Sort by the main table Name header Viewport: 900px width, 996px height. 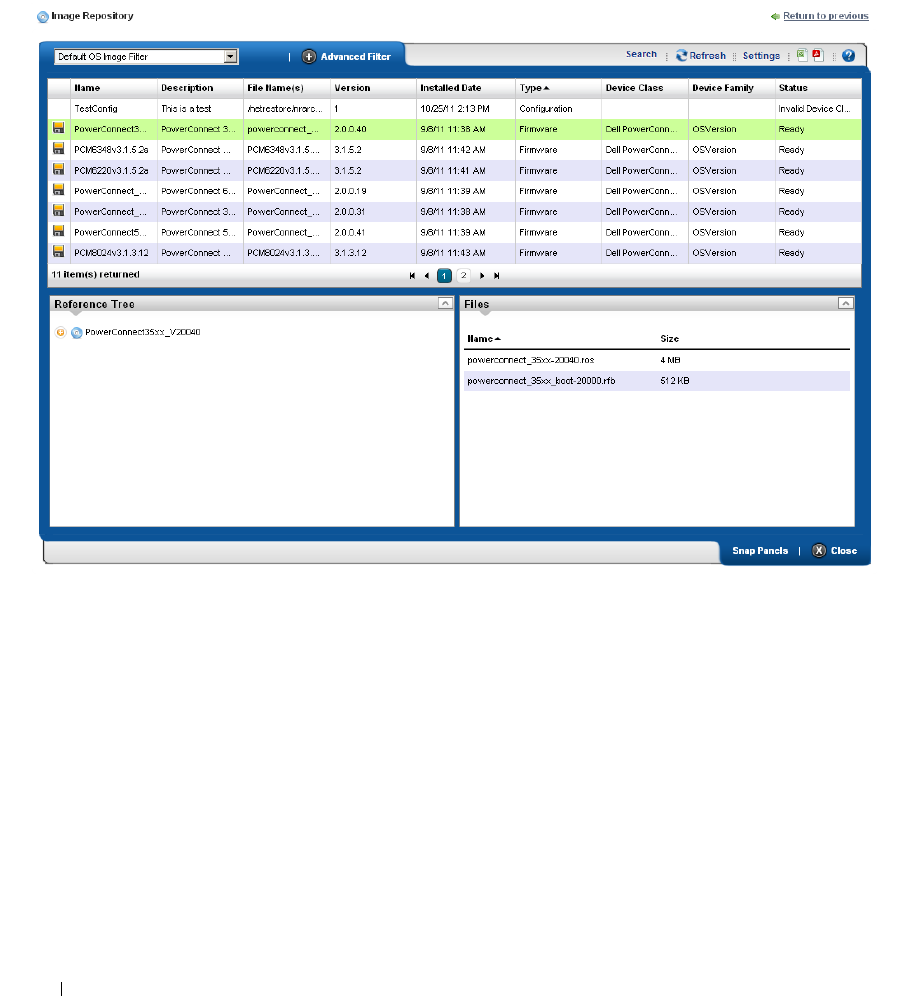point(87,88)
